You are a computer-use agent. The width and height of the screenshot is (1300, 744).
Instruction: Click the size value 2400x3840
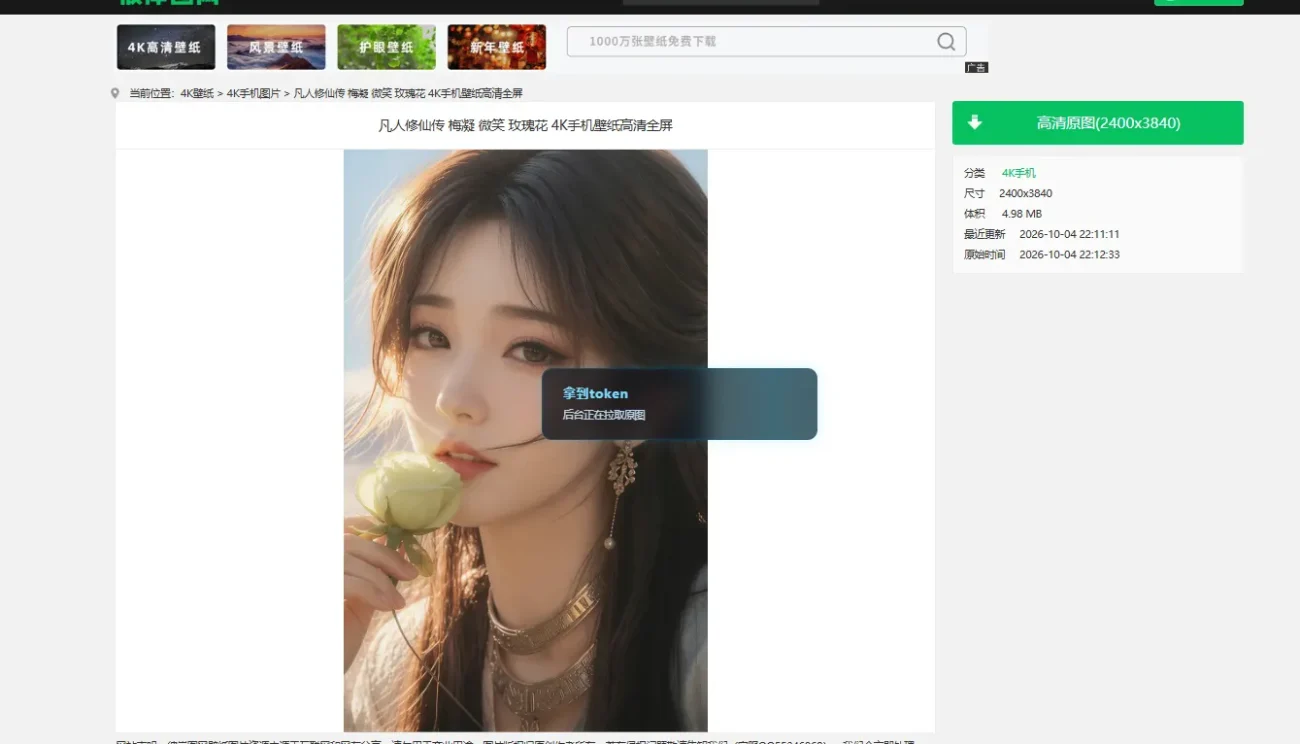coord(1025,193)
